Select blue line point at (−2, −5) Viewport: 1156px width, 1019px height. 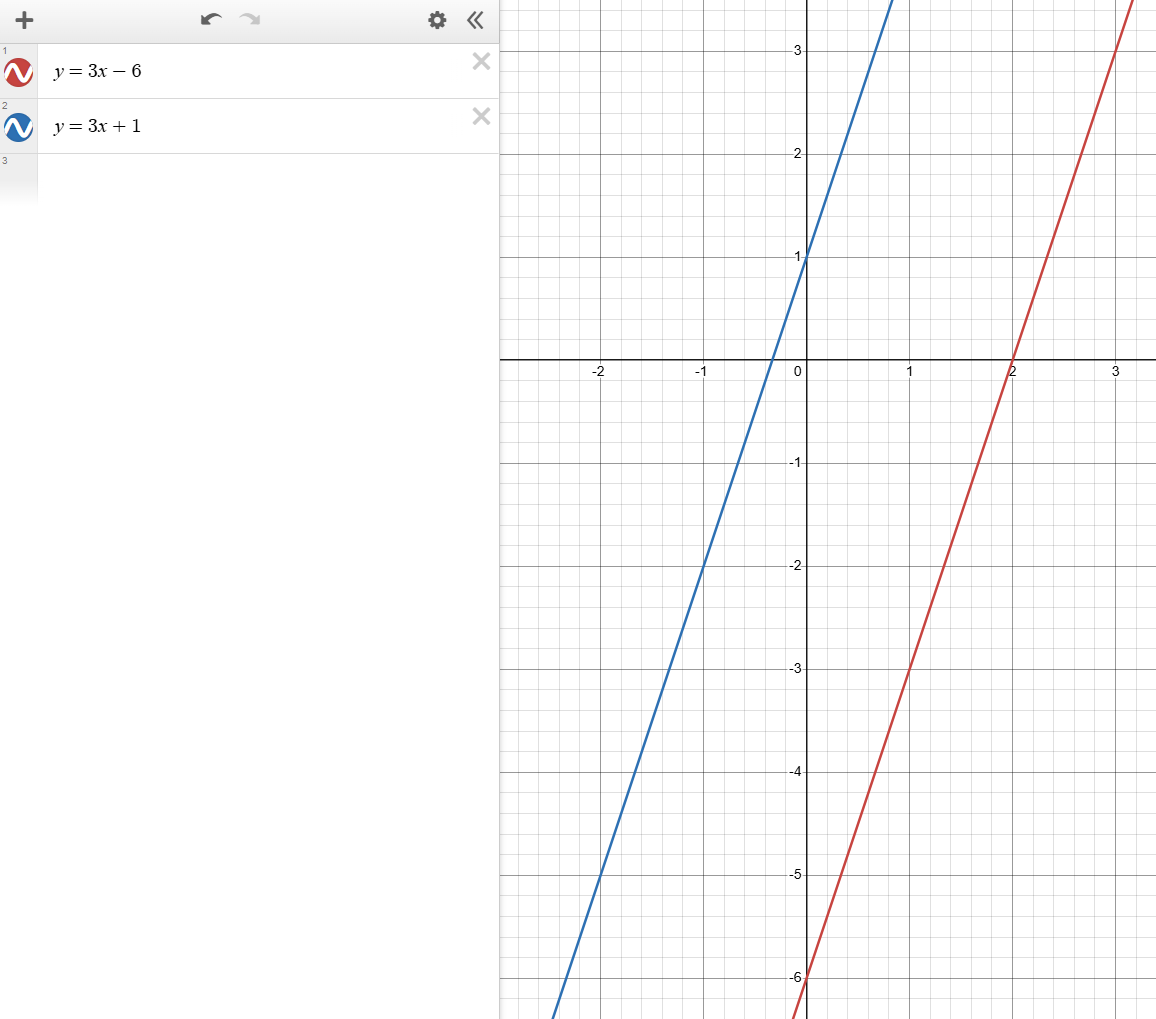click(x=600, y=875)
